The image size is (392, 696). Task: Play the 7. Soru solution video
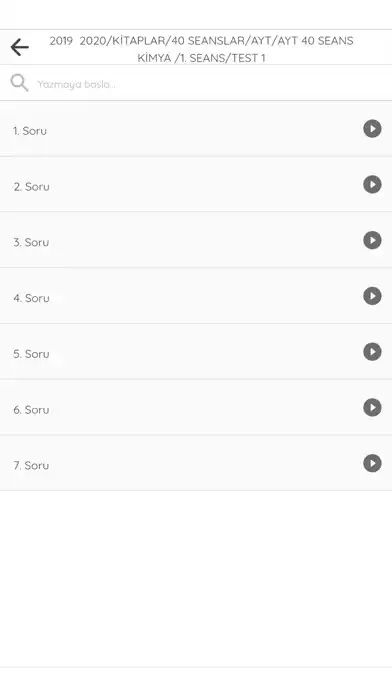(x=372, y=463)
